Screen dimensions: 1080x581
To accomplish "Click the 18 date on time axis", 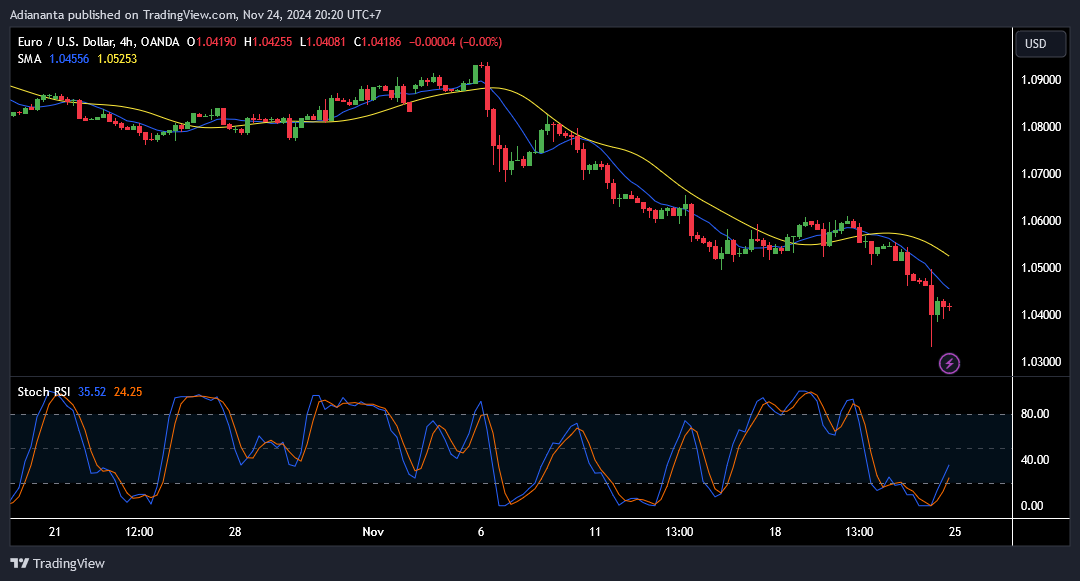I will [775, 531].
